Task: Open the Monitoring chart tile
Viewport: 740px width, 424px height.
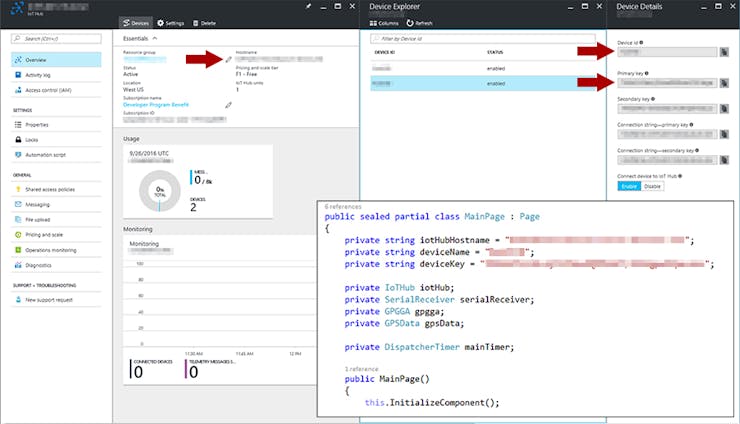Action: pos(219,310)
